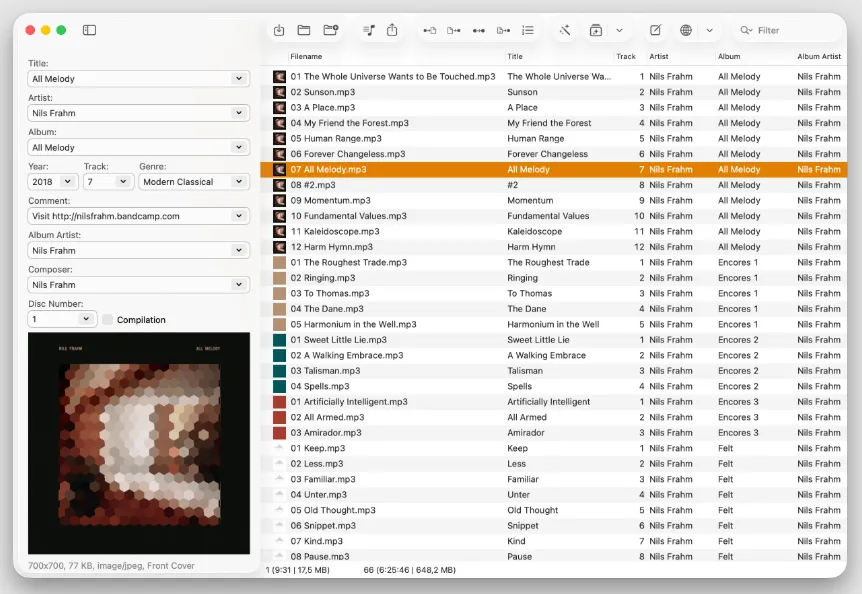Click the share/export toolbar icon
Viewport: 862px width, 594px height.
coord(392,30)
